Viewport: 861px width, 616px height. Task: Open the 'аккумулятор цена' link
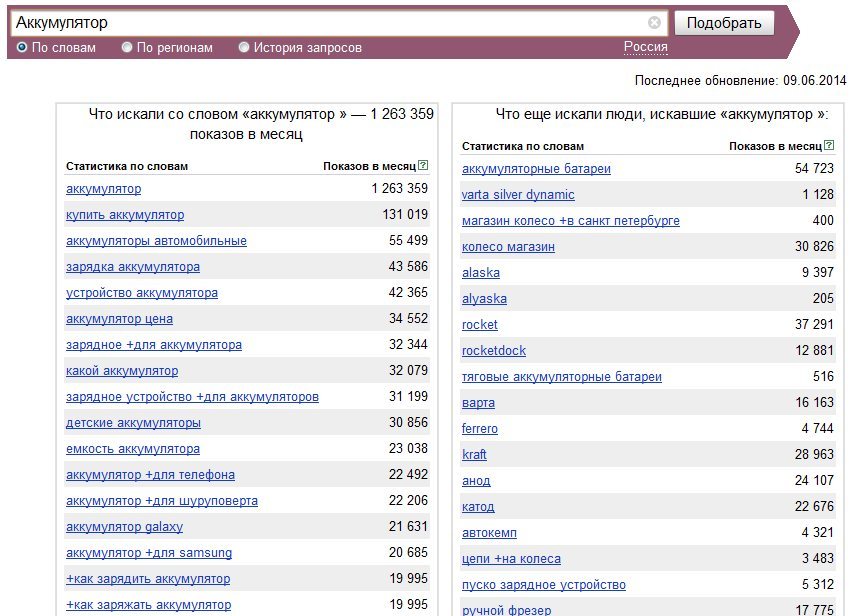(119, 318)
